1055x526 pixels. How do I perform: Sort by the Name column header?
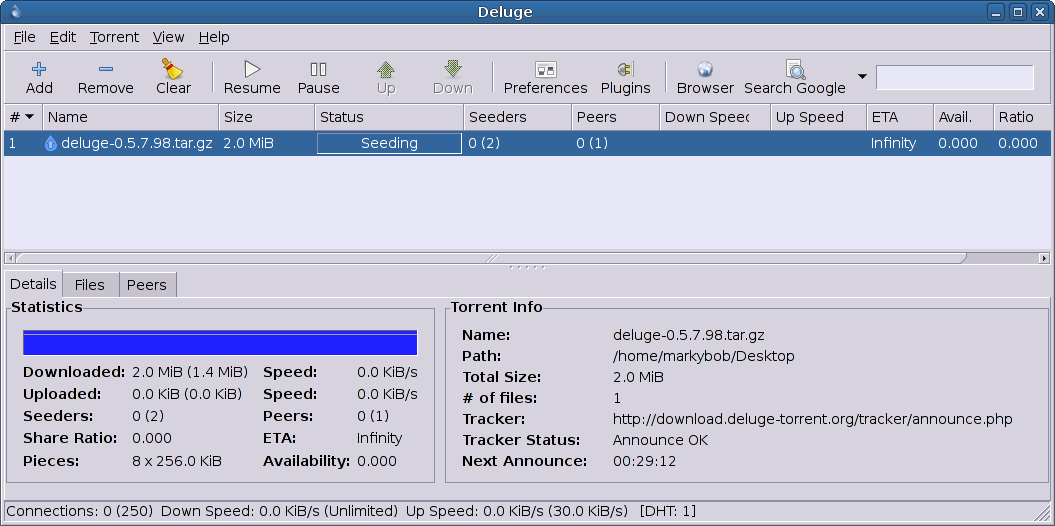tap(131, 117)
